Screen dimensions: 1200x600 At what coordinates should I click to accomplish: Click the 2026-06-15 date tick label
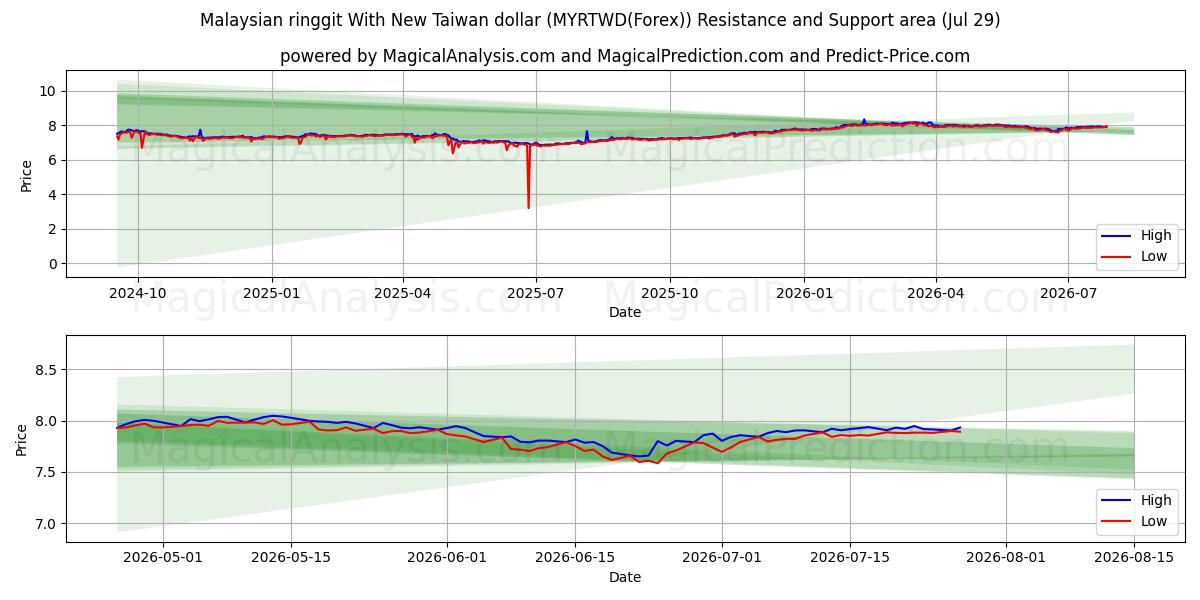tap(575, 558)
